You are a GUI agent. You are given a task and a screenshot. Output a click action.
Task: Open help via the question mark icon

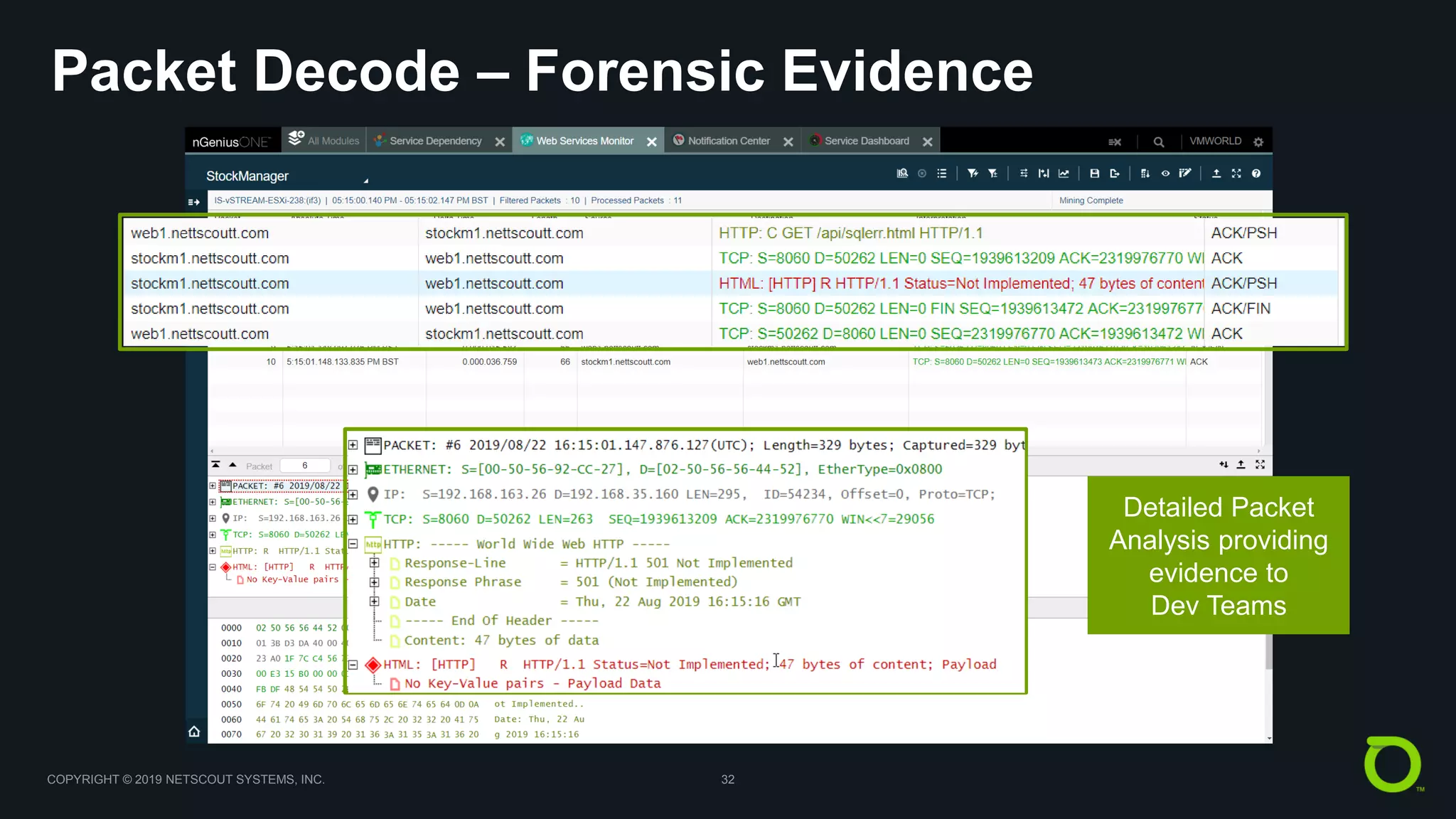[1256, 173]
